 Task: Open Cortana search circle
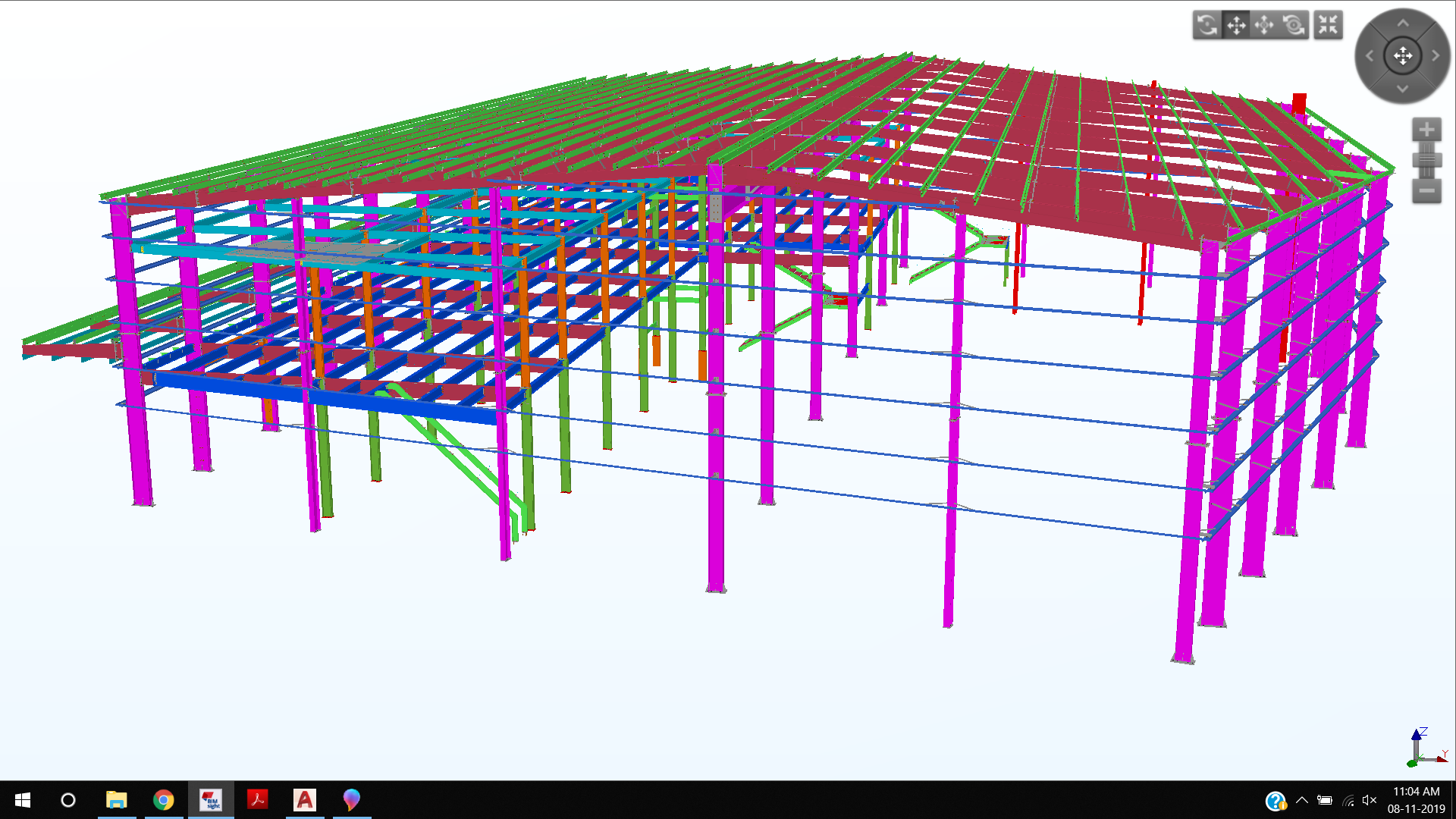click(x=68, y=800)
